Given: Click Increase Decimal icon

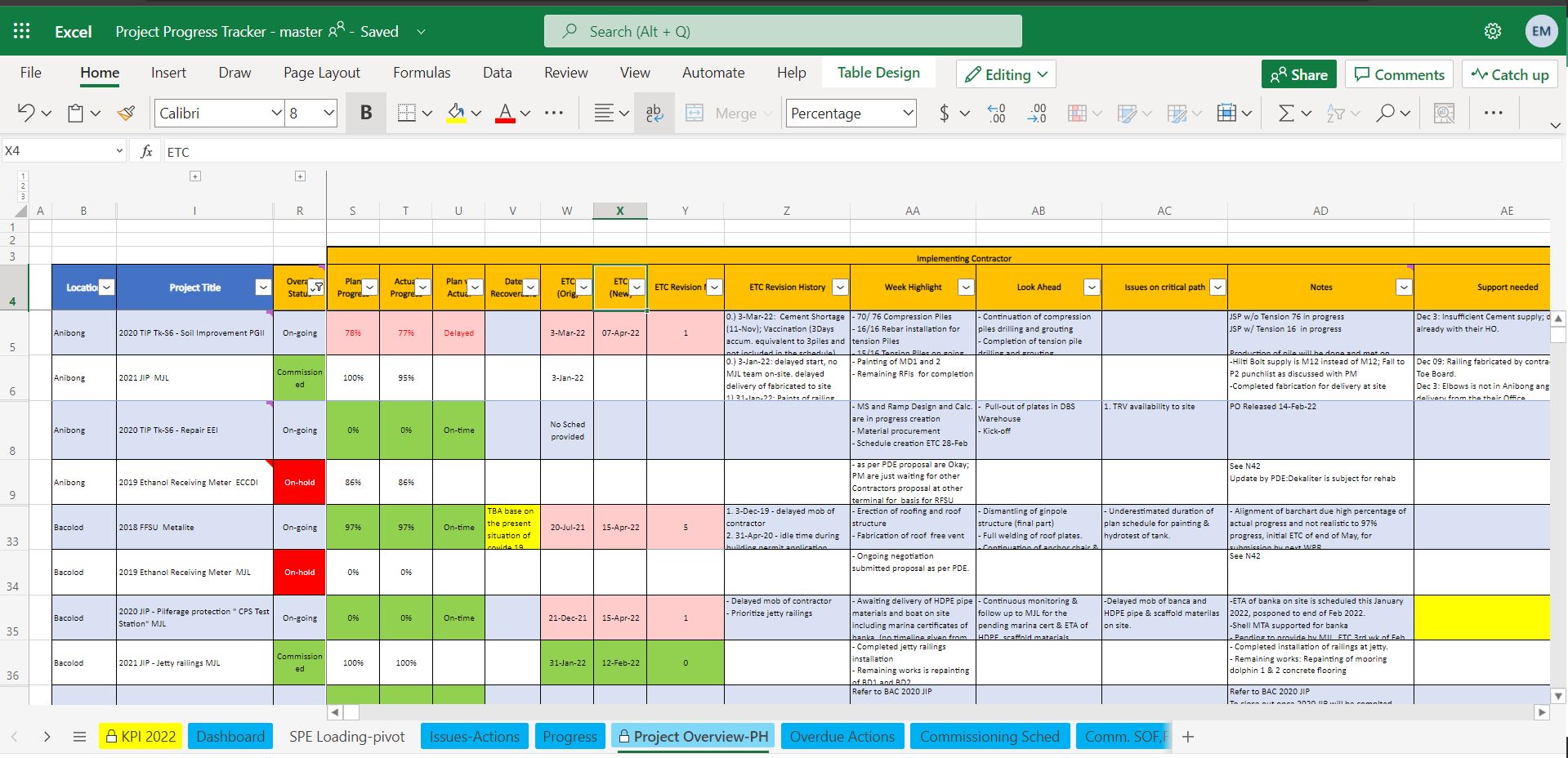Looking at the screenshot, I should tap(996, 113).
